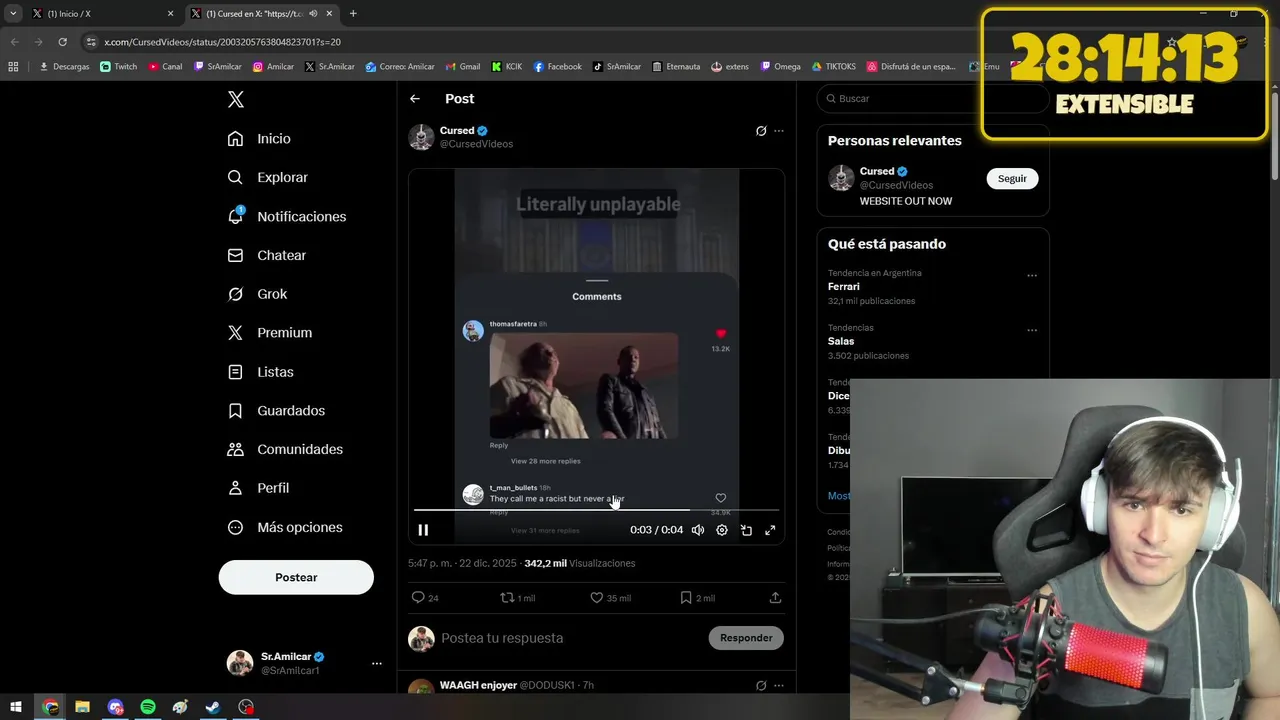This screenshot has height=720, width=1280.
Task: Open Salas trend options ellipsis
Action: [1032, 331]
